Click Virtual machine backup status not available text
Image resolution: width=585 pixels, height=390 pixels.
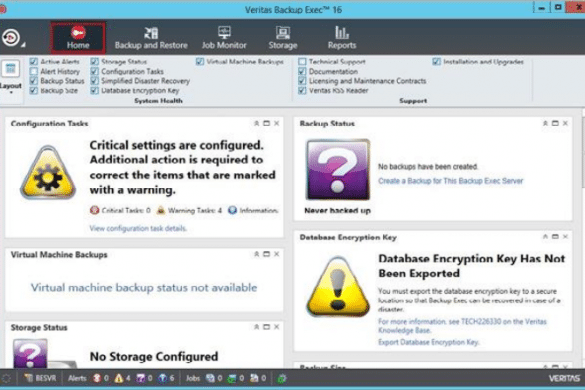144,288
